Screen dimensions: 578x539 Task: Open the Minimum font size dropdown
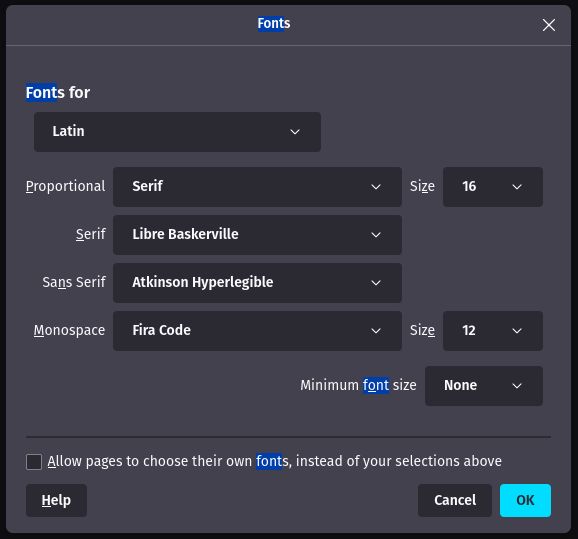pyautogui.click(x=484, y=386)
